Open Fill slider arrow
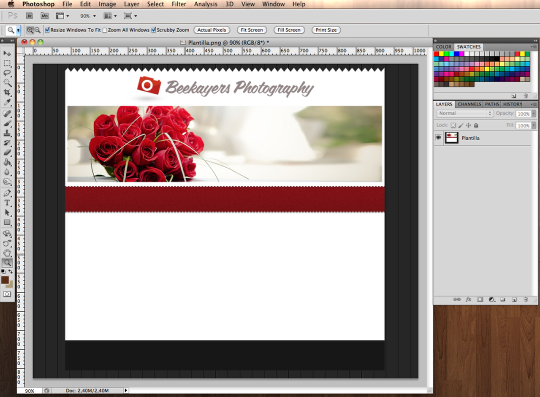This screenshot has width=540, height=397. [x=533, y=125]
